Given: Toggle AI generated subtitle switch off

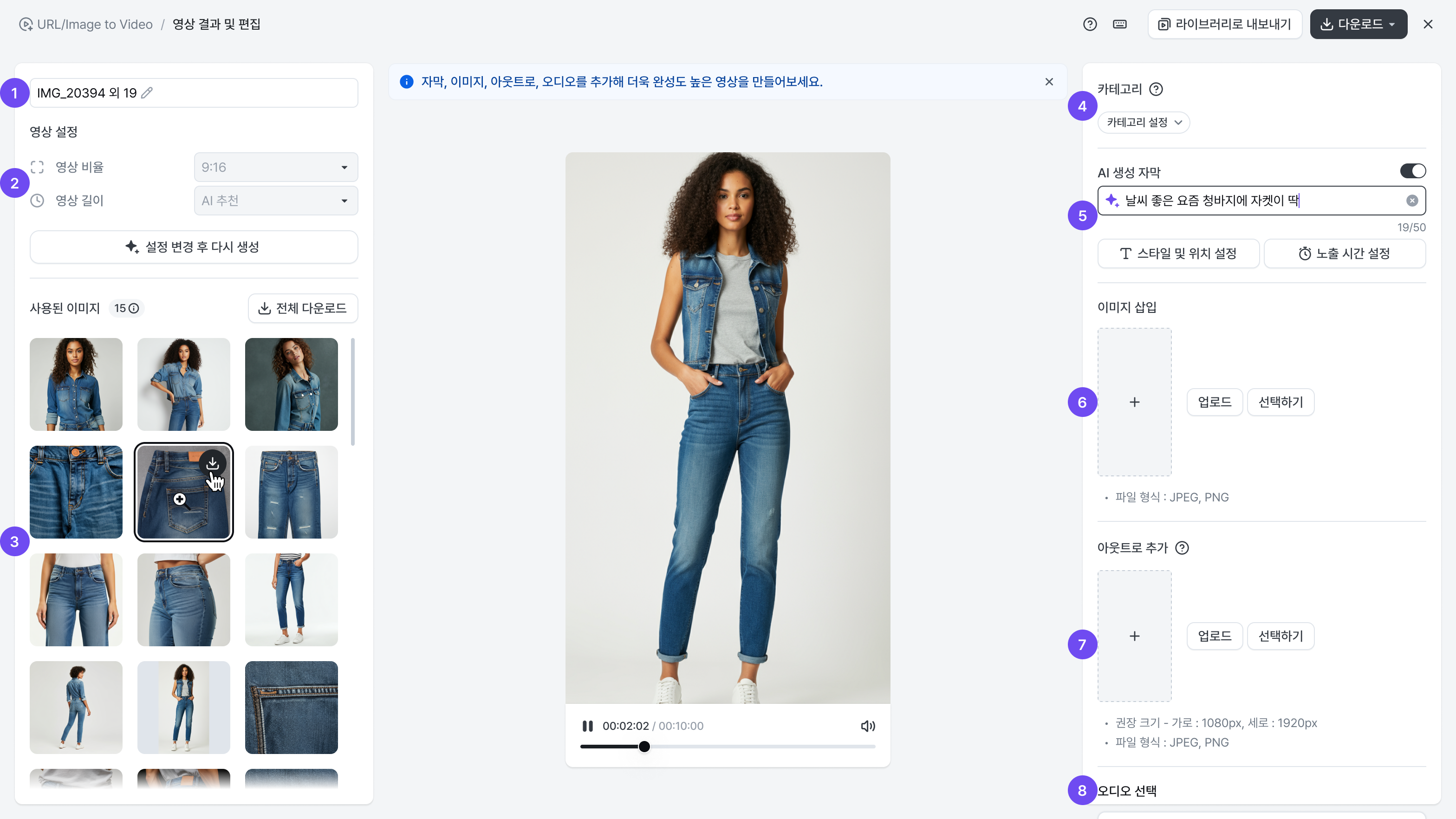Looking at the screenshot, I should [1412, 171].
